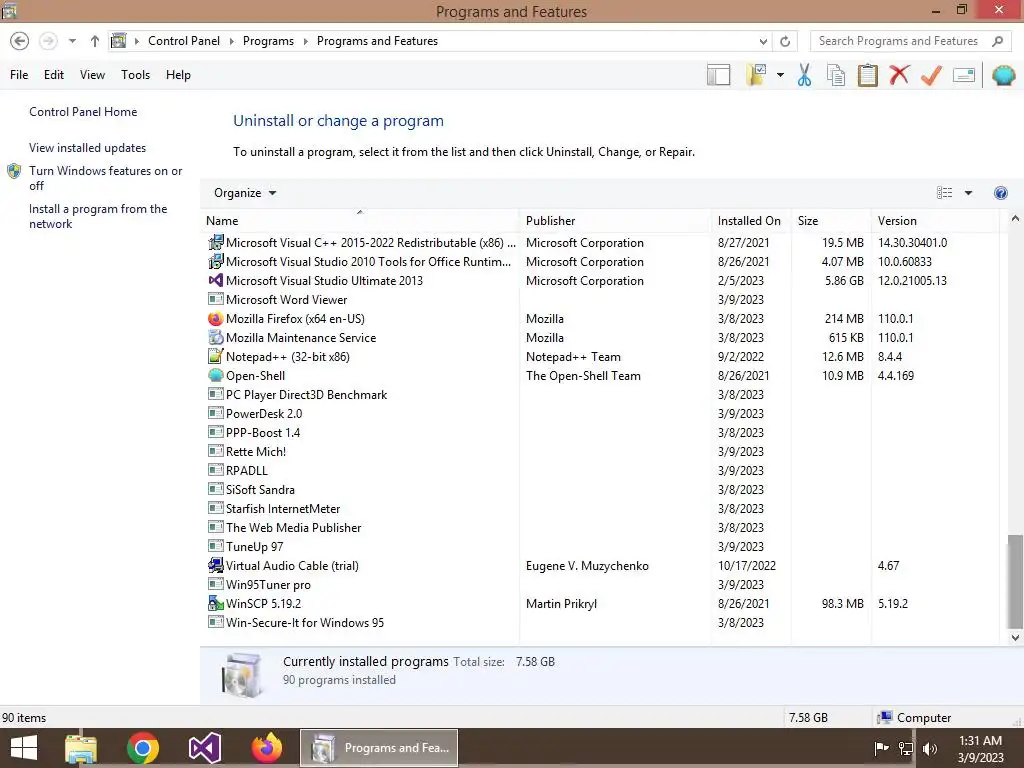Open Control Panel Home link
Image resolution: width=1024 pixels, height=768 pixels.
tap(83, 112)
